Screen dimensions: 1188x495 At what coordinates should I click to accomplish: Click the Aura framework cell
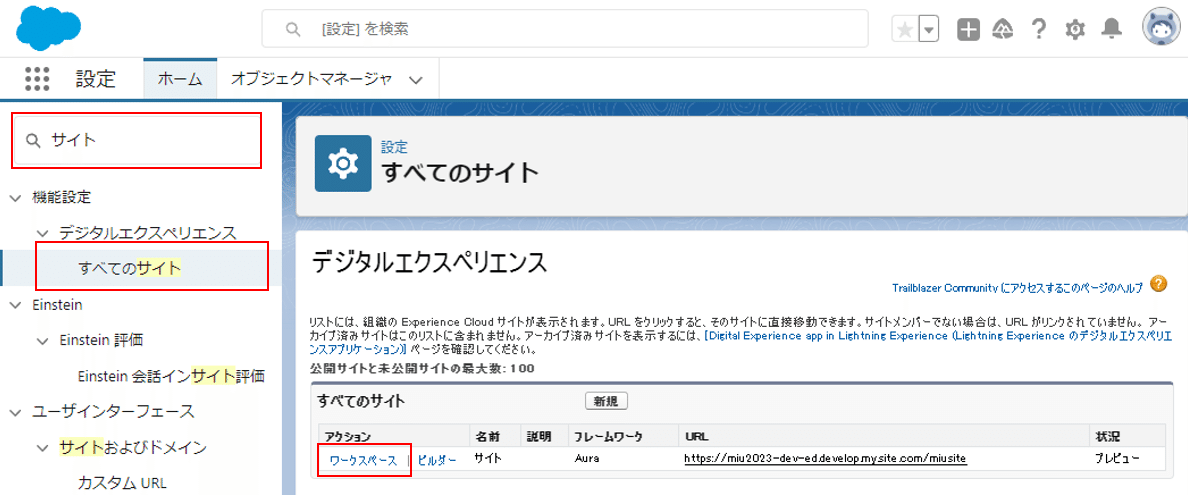587,459
